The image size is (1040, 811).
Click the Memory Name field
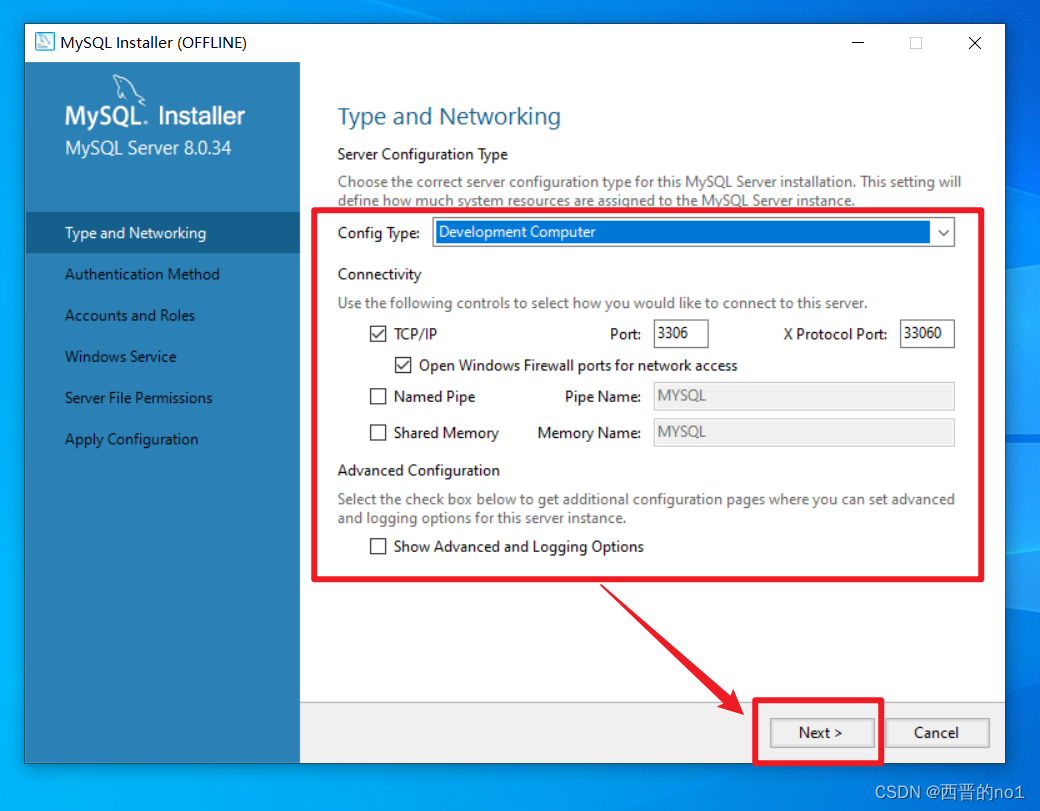tap(804, 432)
